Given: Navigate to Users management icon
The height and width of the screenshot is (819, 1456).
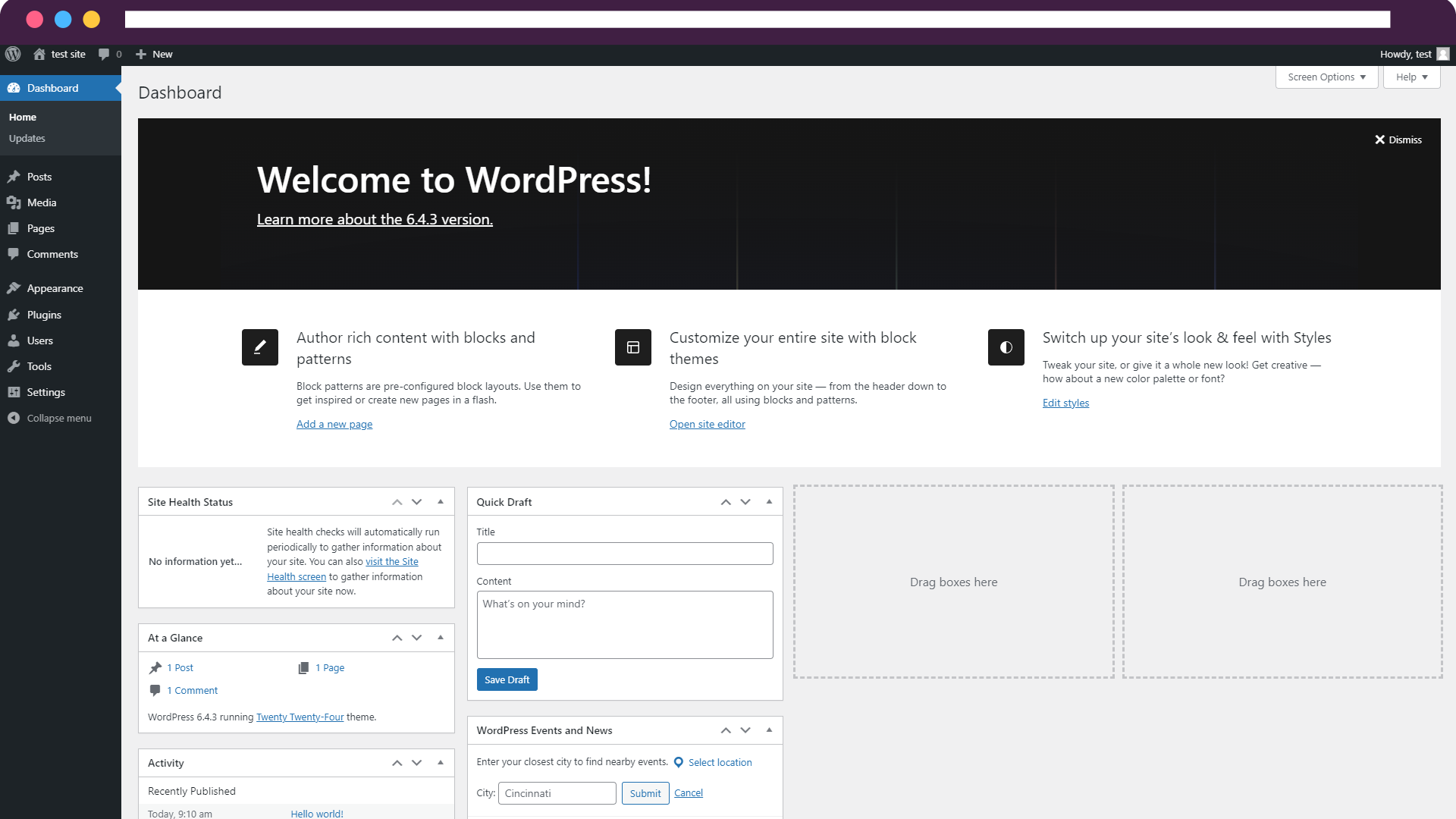Looking at the screenshot, I should coord(13,340).
